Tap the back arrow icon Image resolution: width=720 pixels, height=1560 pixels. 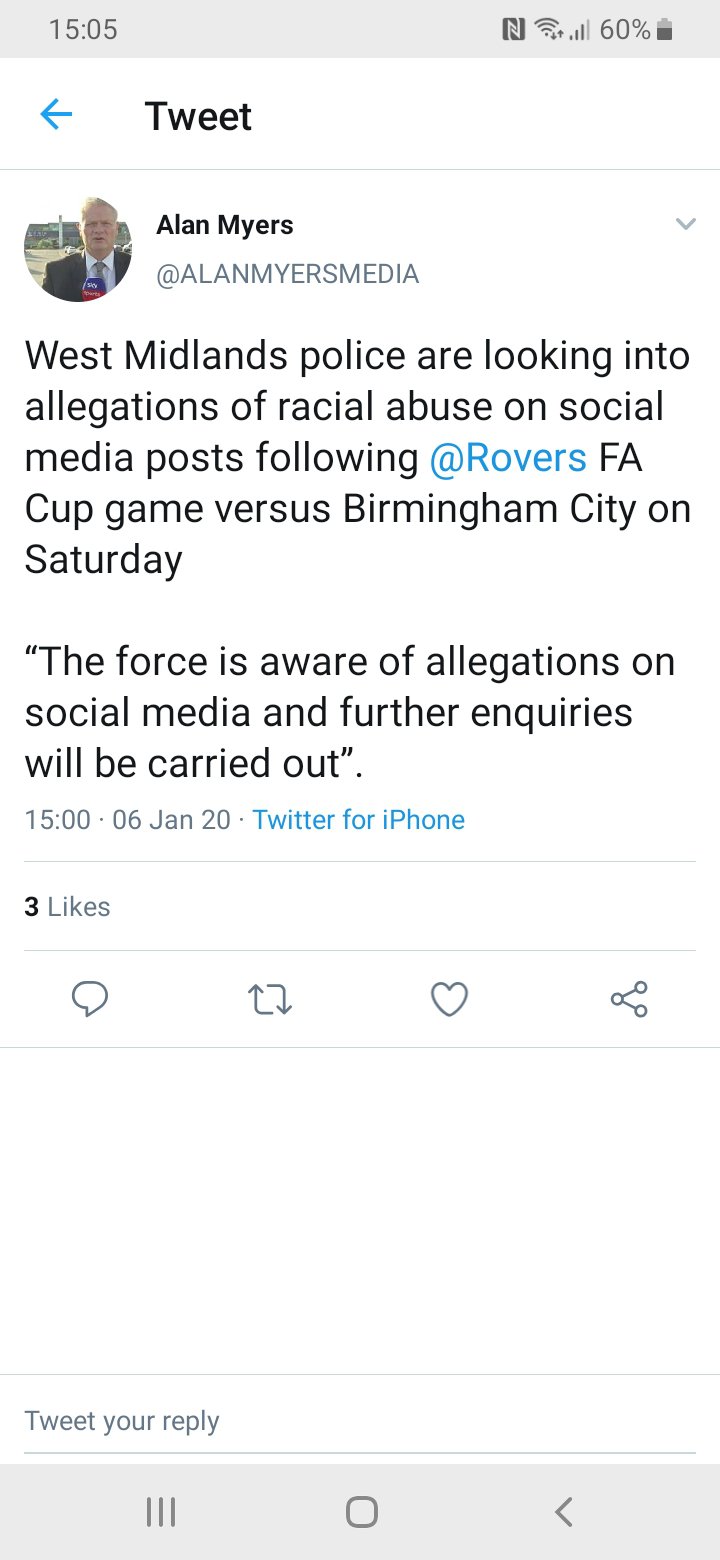(56, 116)
